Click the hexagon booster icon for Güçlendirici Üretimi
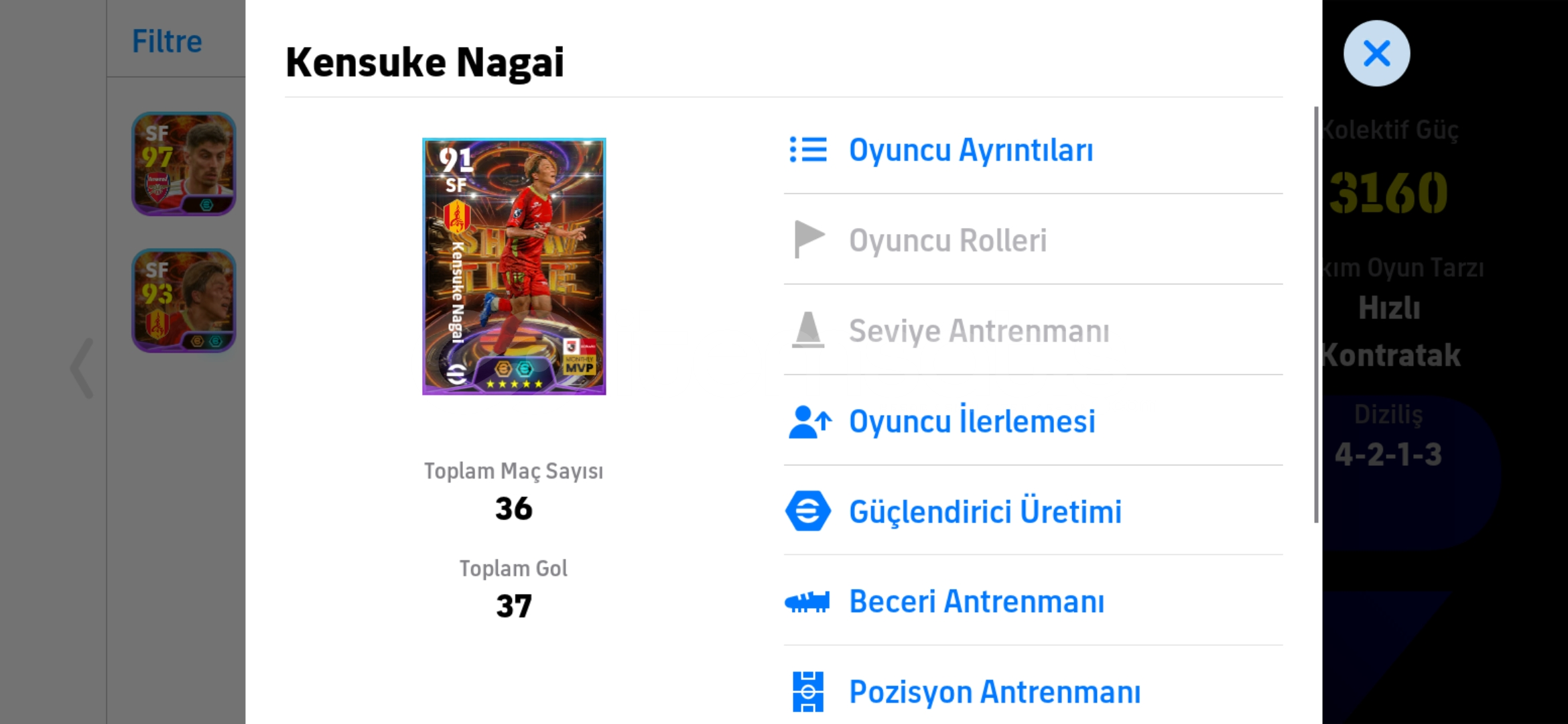The width and height of the screenshot is (1568, 724). [808, 511]
